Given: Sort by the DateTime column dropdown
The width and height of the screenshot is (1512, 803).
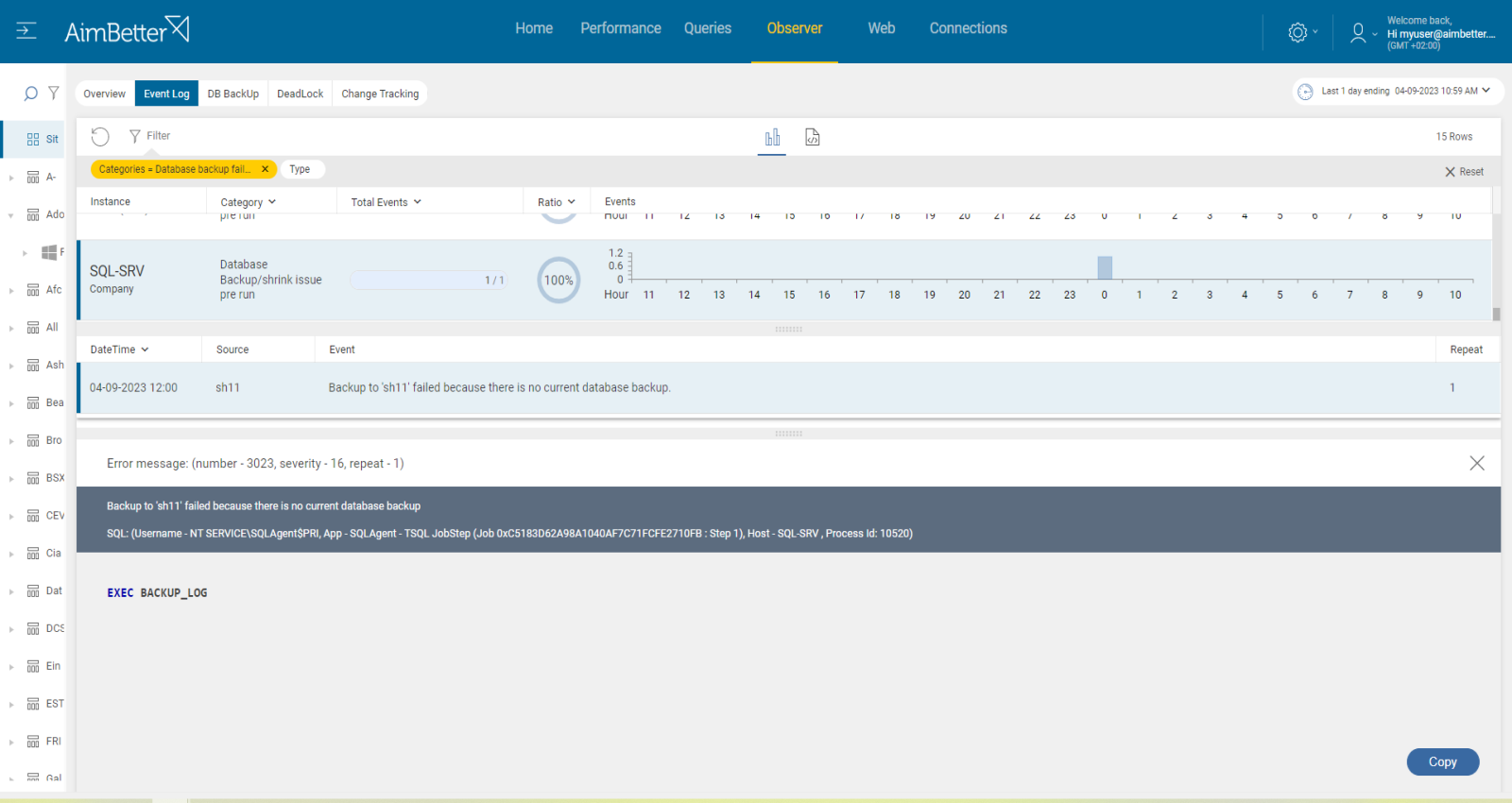Looking at the screenshot, I should tap(145, 350).
